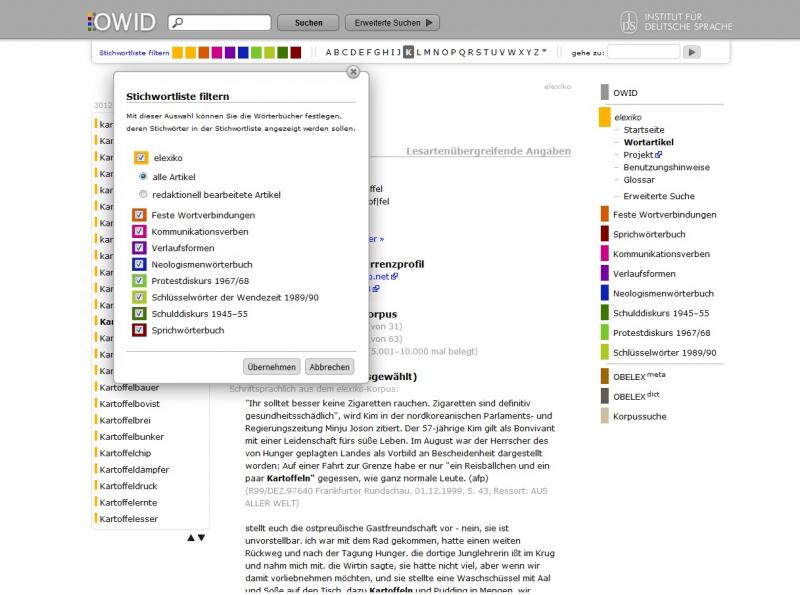Open Sprichwörterbuch in the right sidebar

click(x=649, y=234)
